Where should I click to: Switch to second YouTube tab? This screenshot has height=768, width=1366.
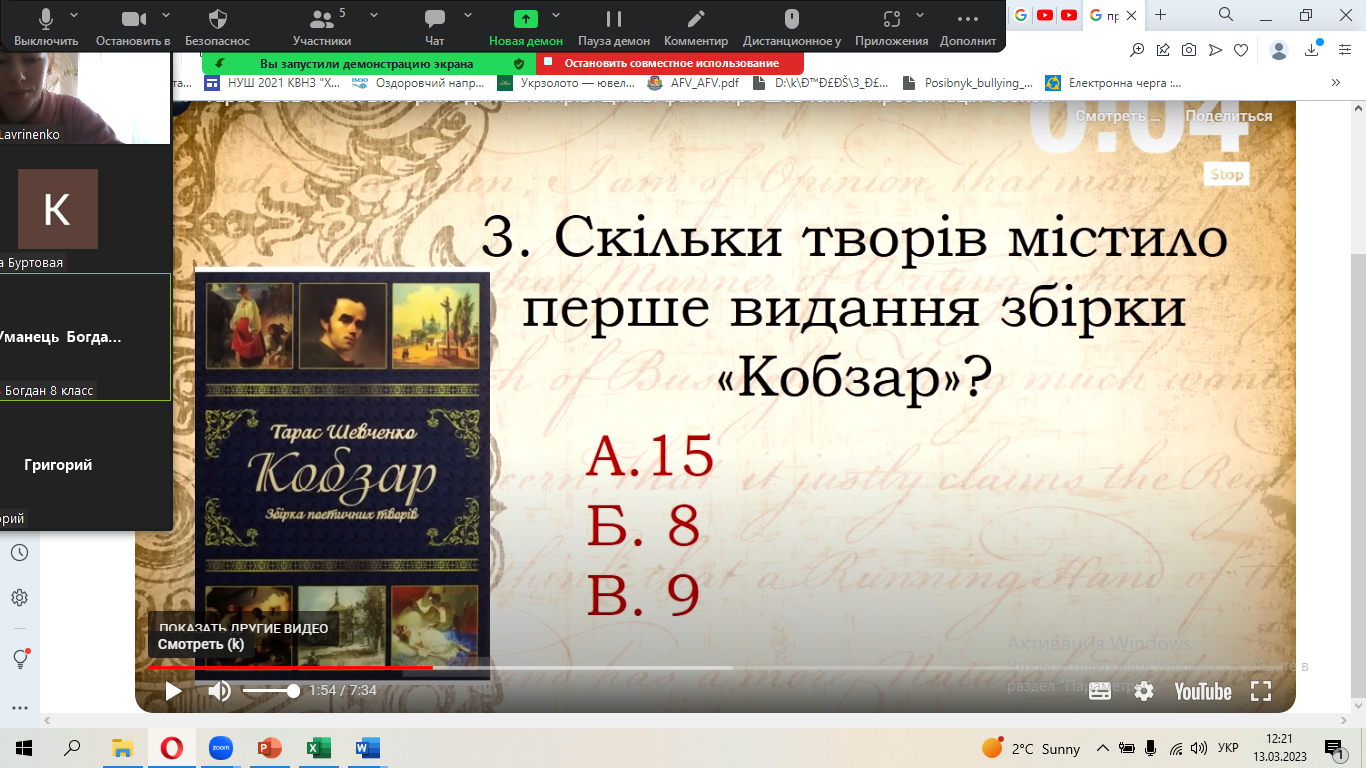click(x=1069, y=15)
